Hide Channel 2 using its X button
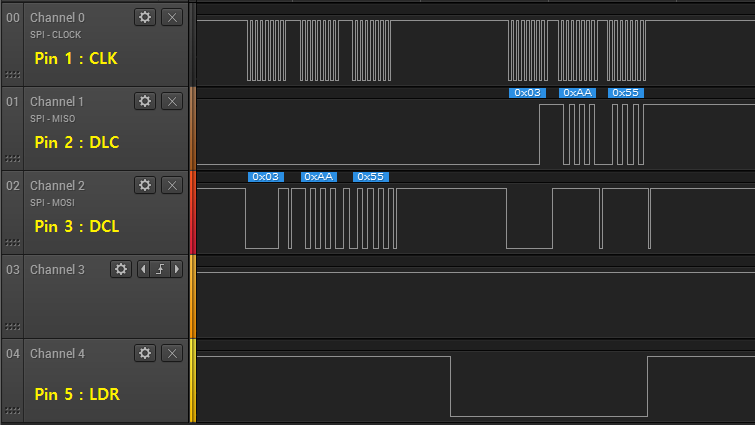The width and height of the screenshot is (755, 425). click(172, 185)
